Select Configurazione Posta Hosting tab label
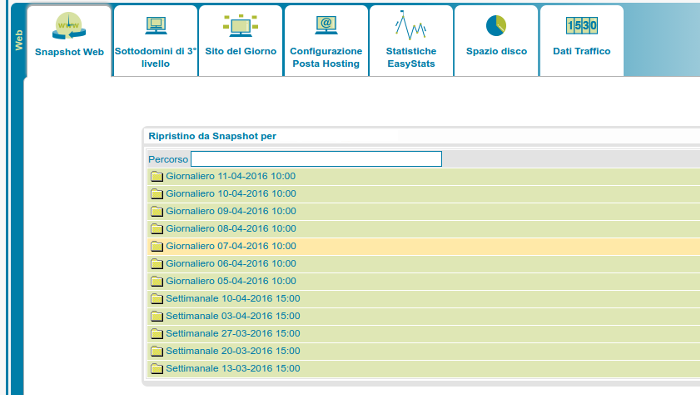The image size is (700, 395). pos(326,57)
